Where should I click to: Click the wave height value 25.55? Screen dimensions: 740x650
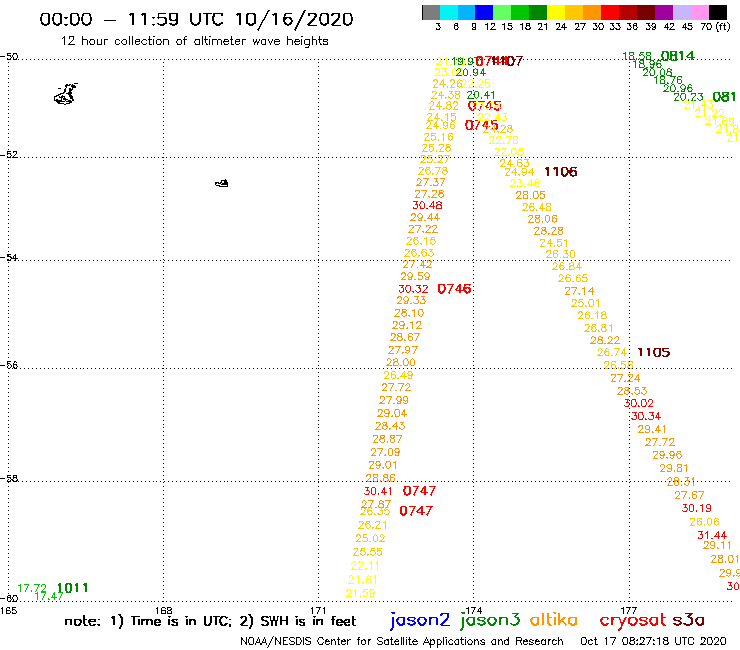click(368, 552)
